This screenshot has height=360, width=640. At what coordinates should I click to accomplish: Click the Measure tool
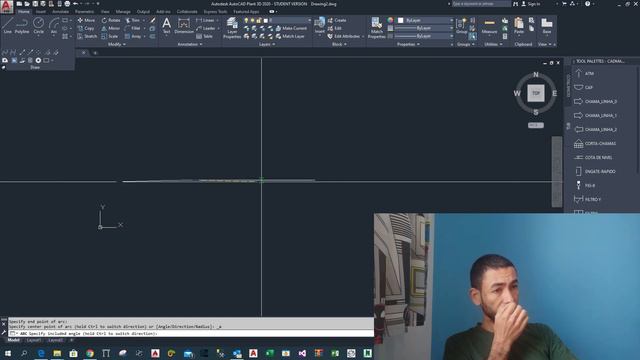point(489,26)
